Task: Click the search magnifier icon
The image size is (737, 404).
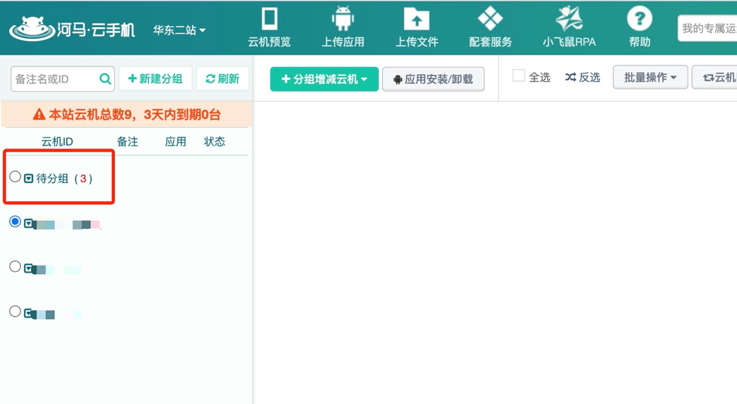Action: tap(105, 79)
